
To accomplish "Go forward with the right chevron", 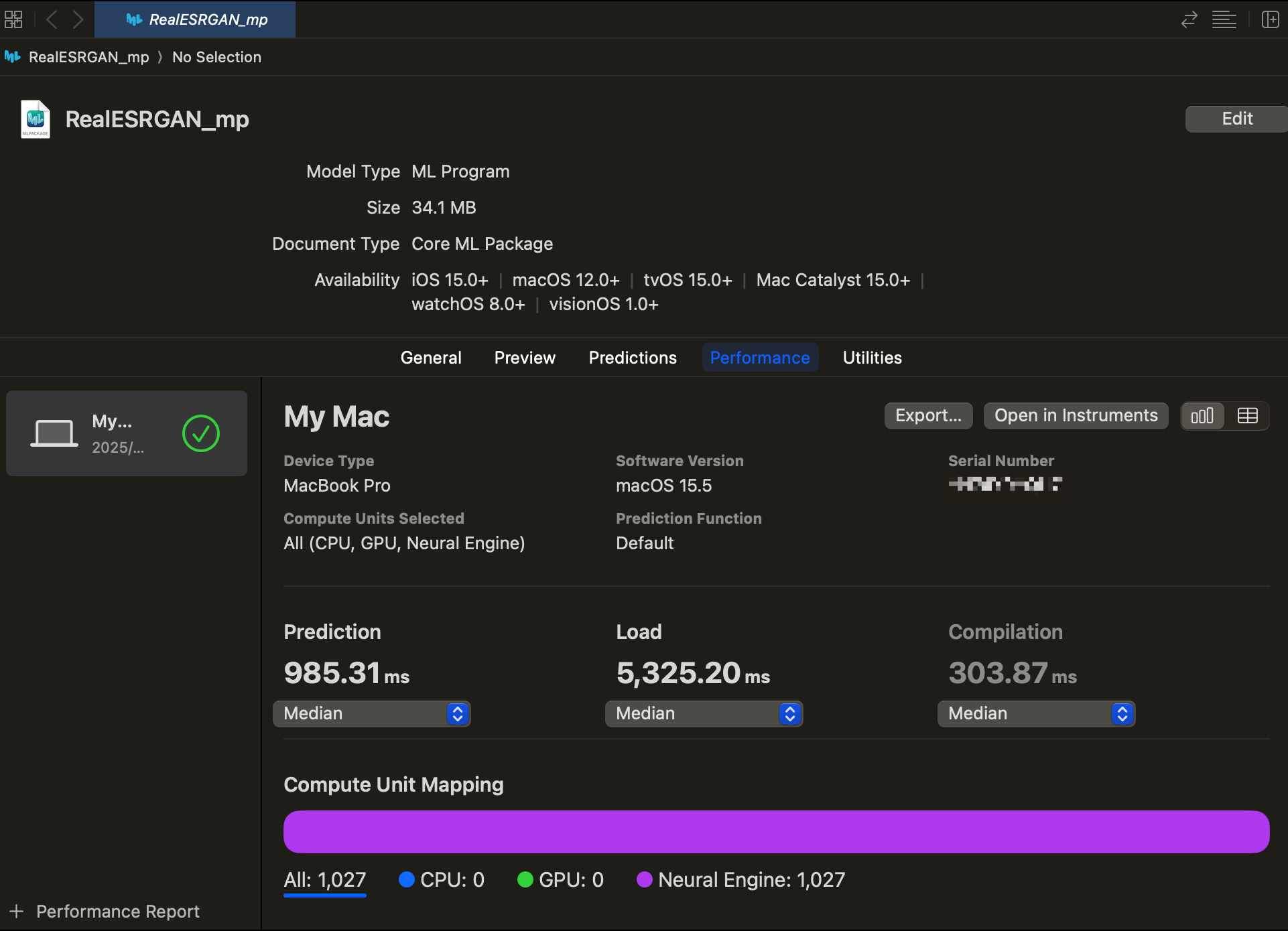I will (78, 19).
